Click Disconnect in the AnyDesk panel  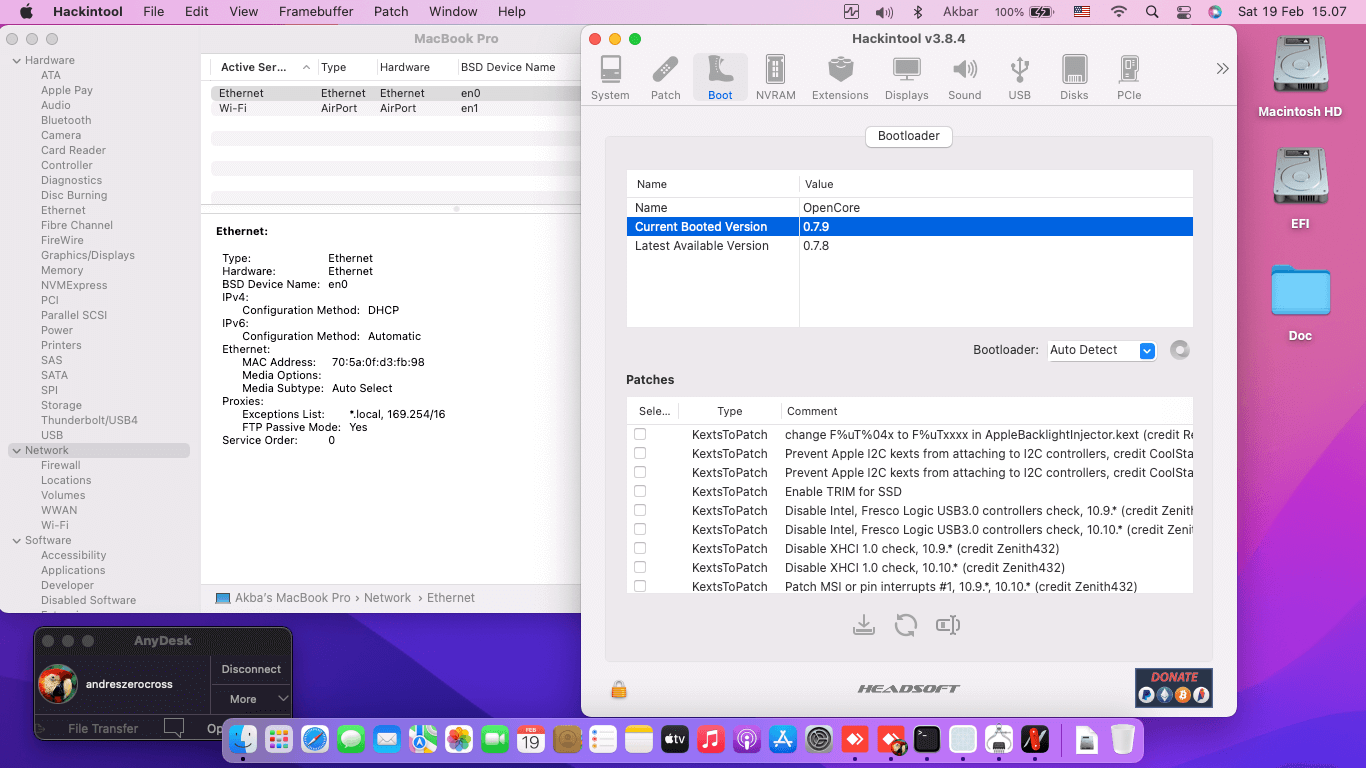(251, 669)
